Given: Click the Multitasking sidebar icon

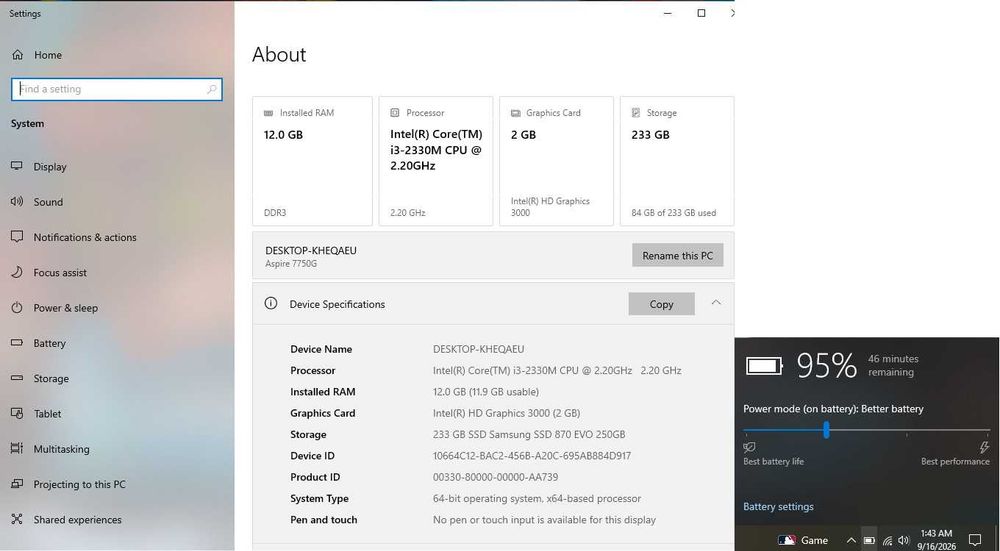Looking at the screenshot, I should click(17, 448).
